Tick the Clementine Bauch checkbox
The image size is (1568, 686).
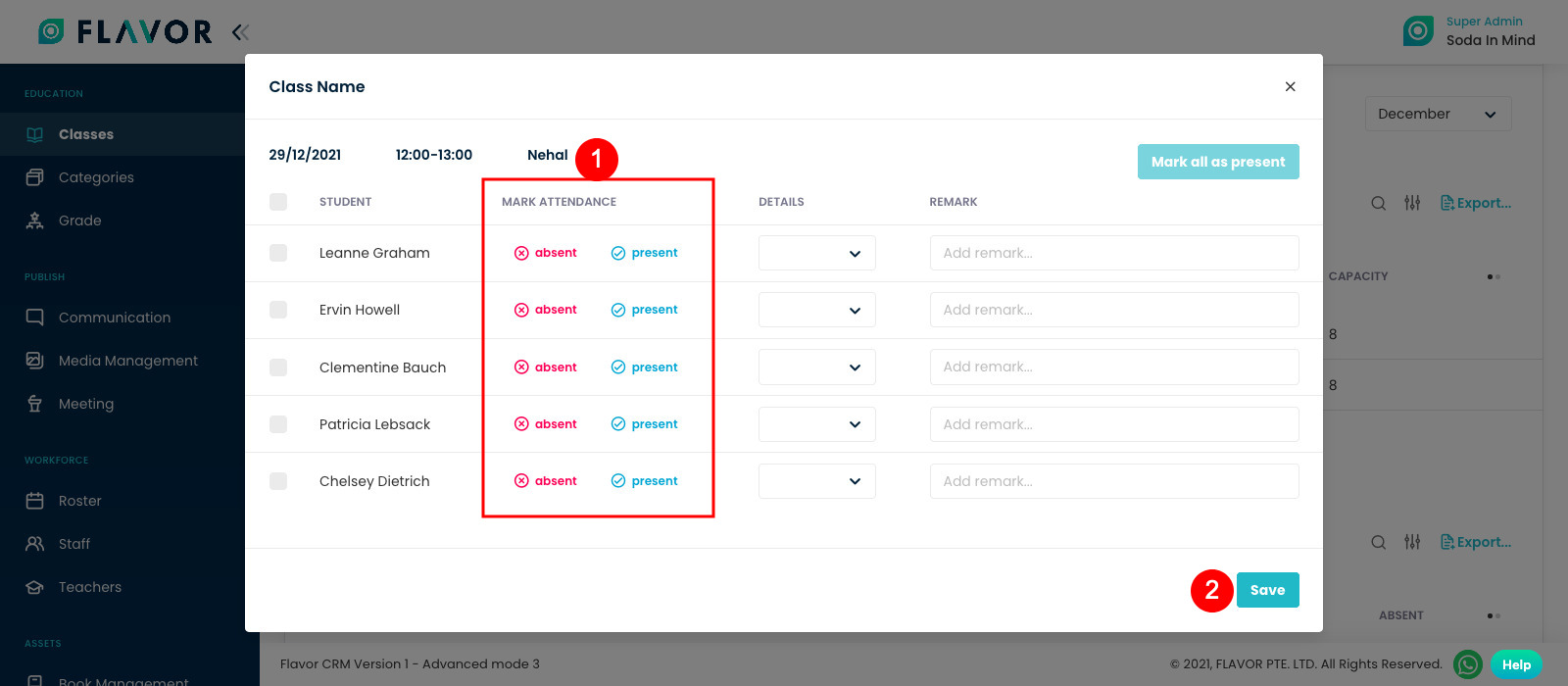[278, 367]
